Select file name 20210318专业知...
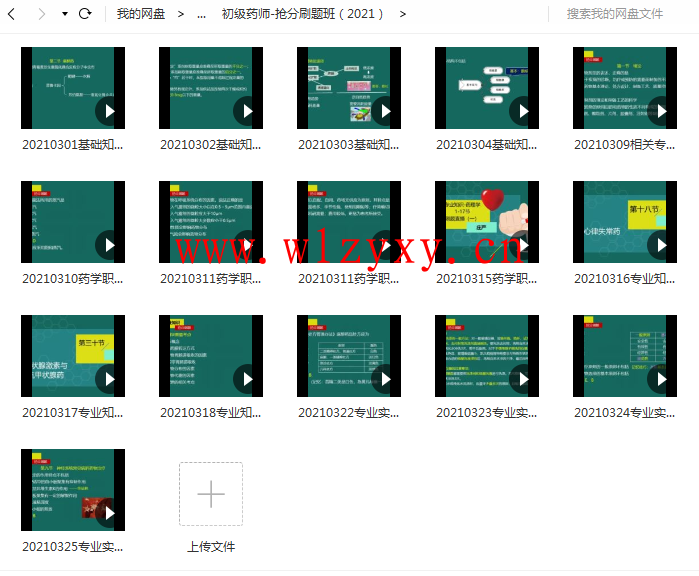 click(211, 413)
